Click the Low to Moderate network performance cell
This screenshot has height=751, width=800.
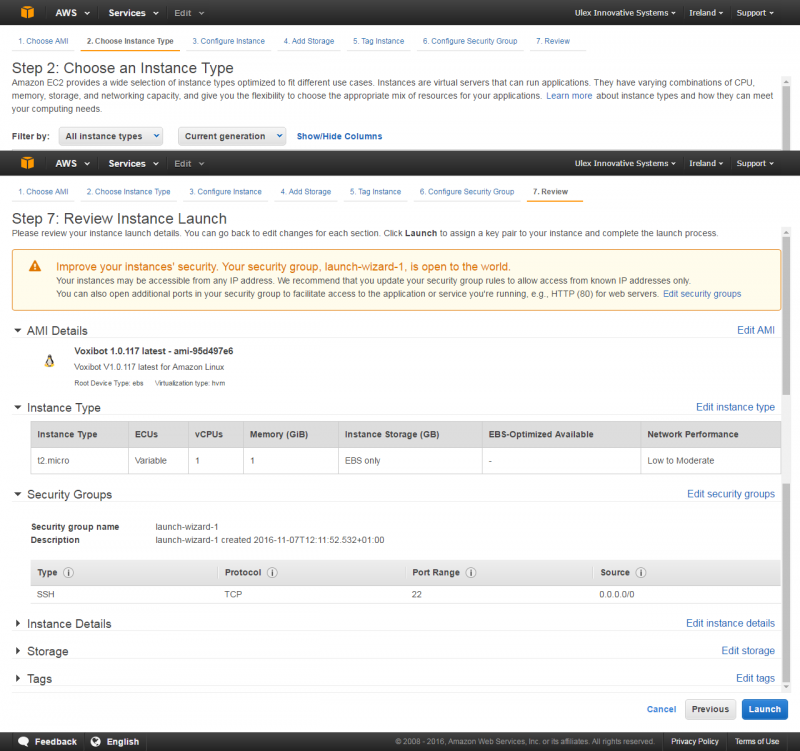pos(710,460)
